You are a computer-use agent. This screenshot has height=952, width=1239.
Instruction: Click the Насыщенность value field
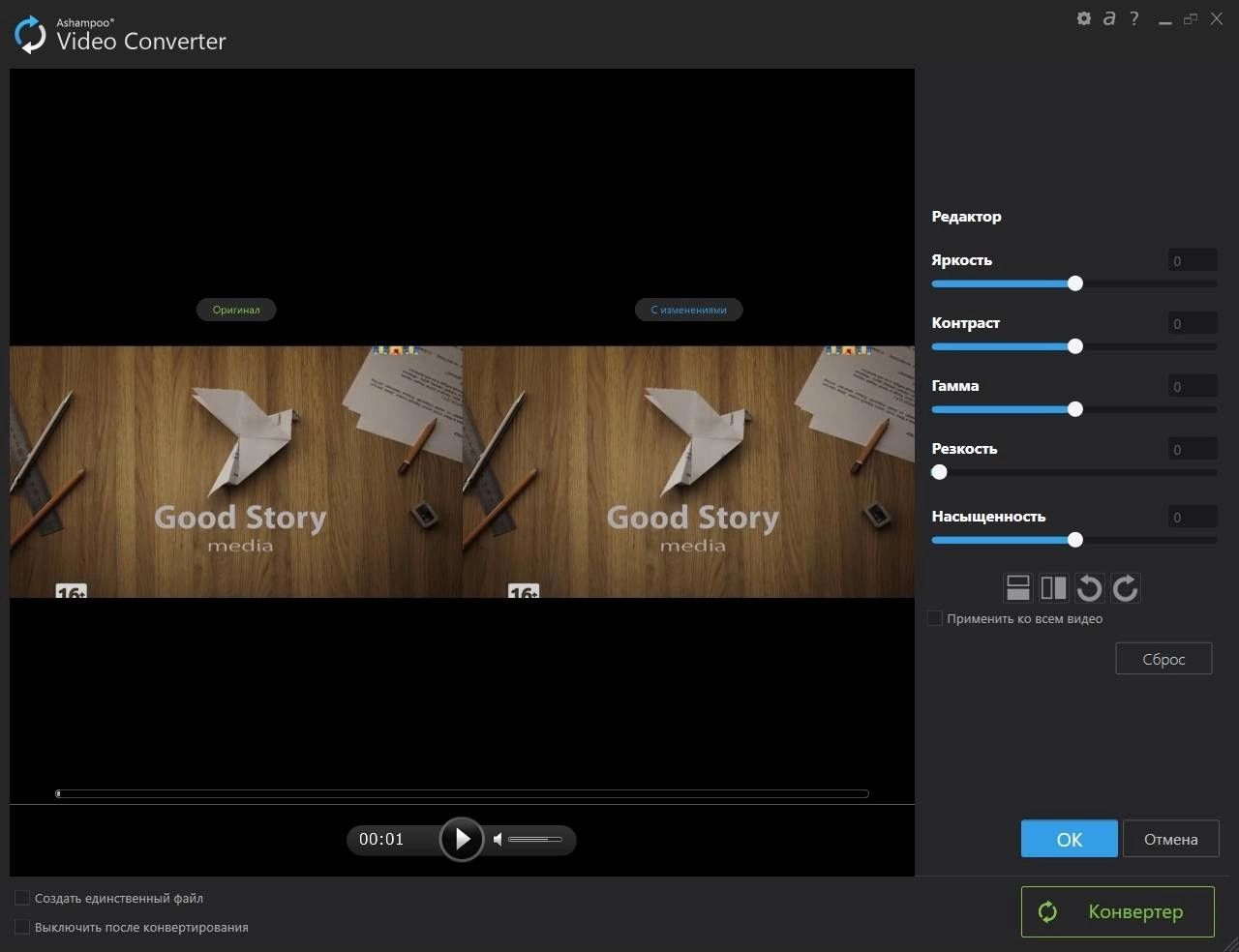tap(1192, 517)
